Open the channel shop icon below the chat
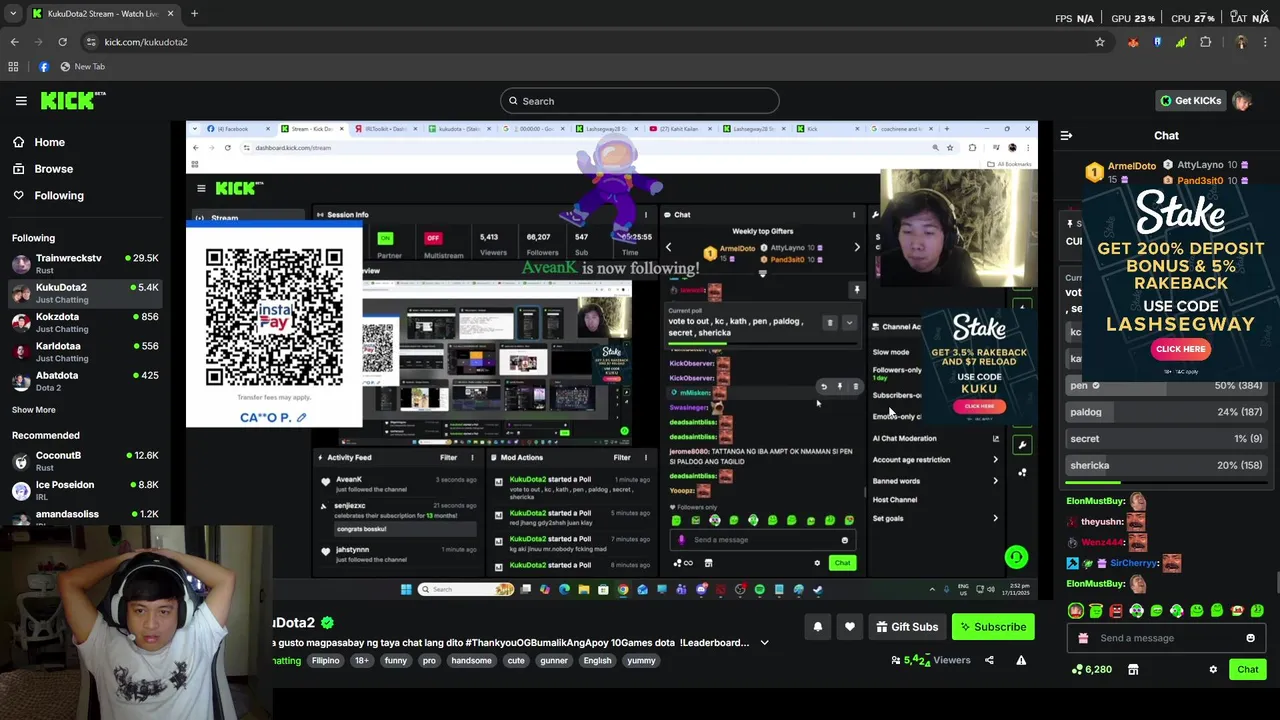Screen dimensions: 1280x720 point(1133,669)
